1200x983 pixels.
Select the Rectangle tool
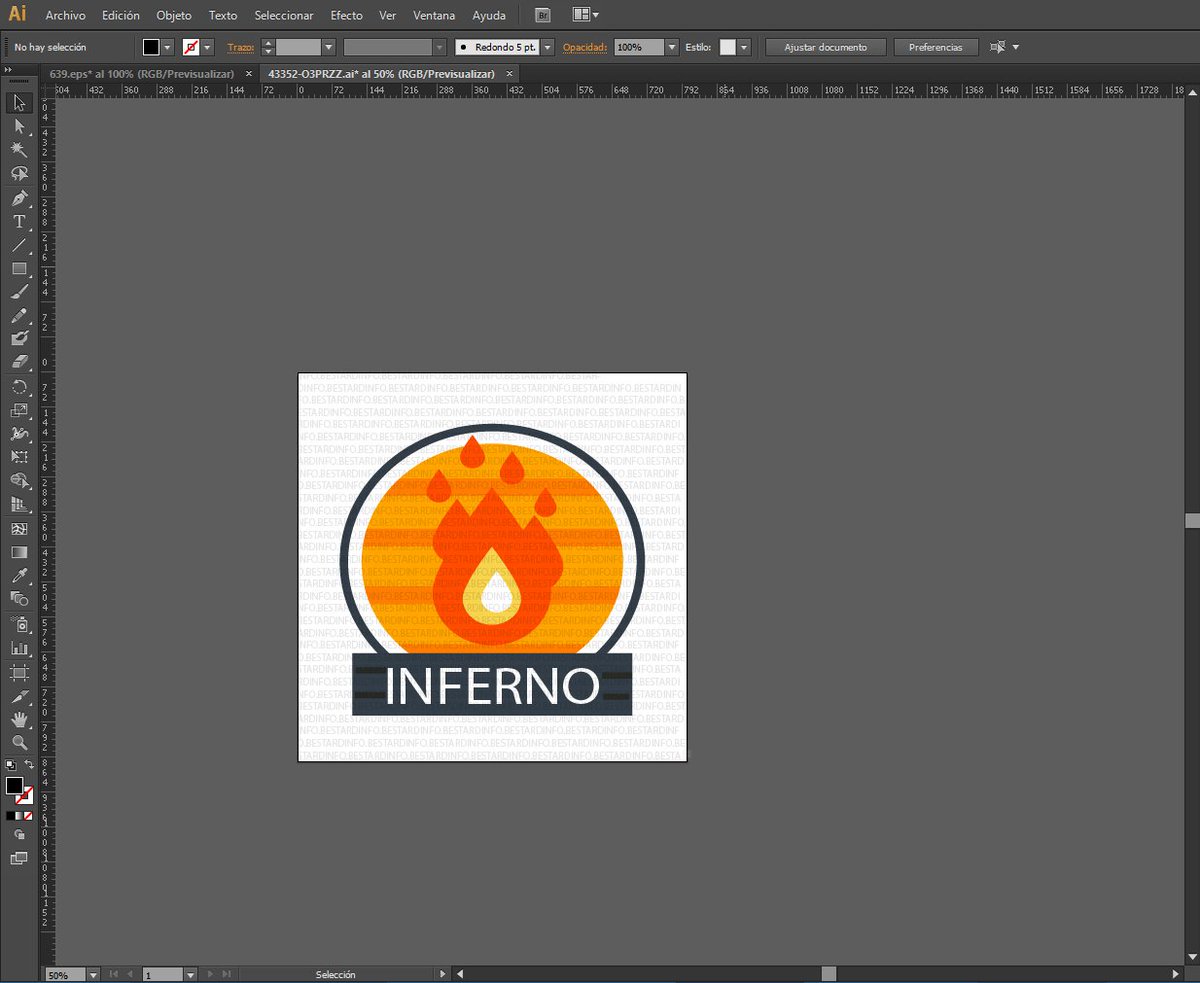(x=18, y=269)
